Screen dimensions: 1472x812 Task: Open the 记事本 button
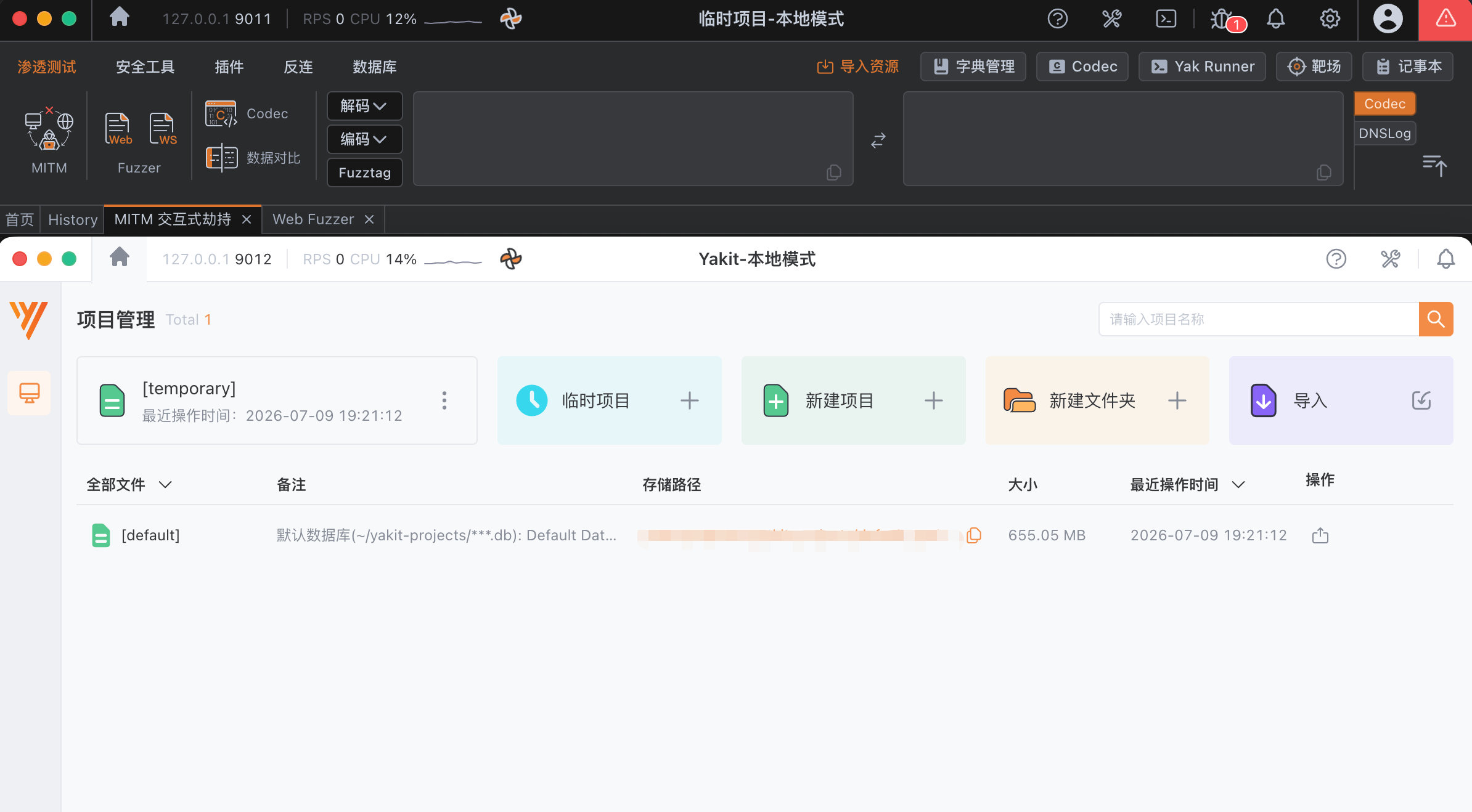coord(1408,67)
